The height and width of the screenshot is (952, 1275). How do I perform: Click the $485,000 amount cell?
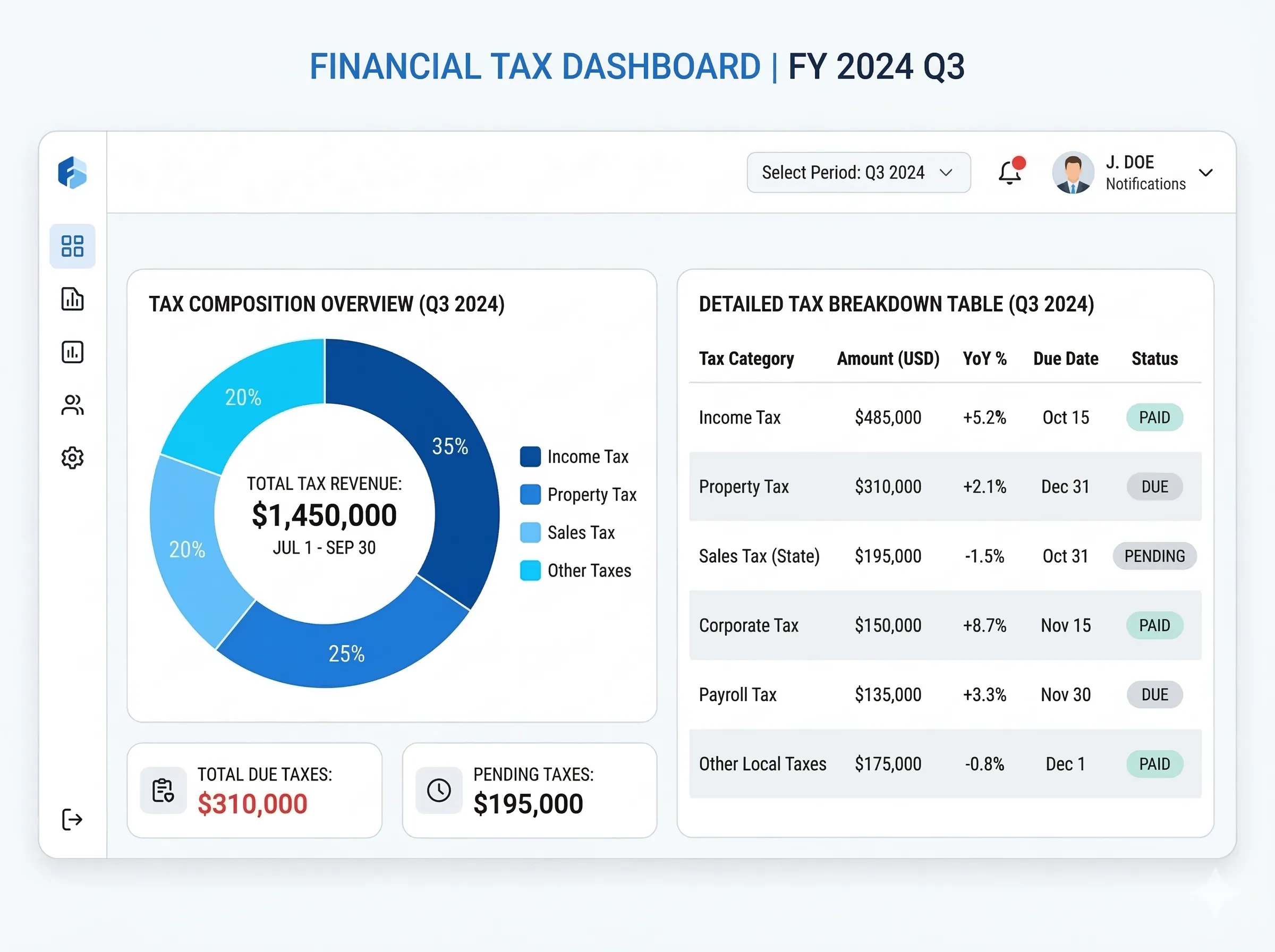click(x=888, y=417)
